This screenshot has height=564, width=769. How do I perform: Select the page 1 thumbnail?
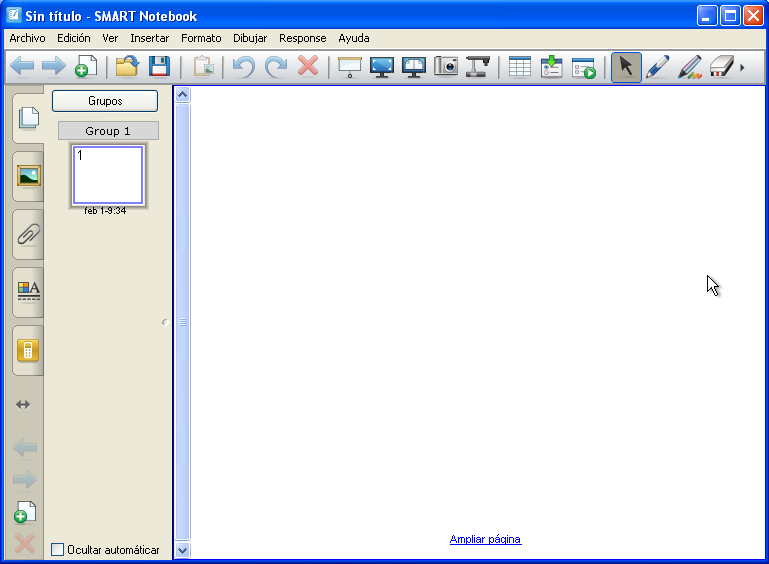pos(108,175)
